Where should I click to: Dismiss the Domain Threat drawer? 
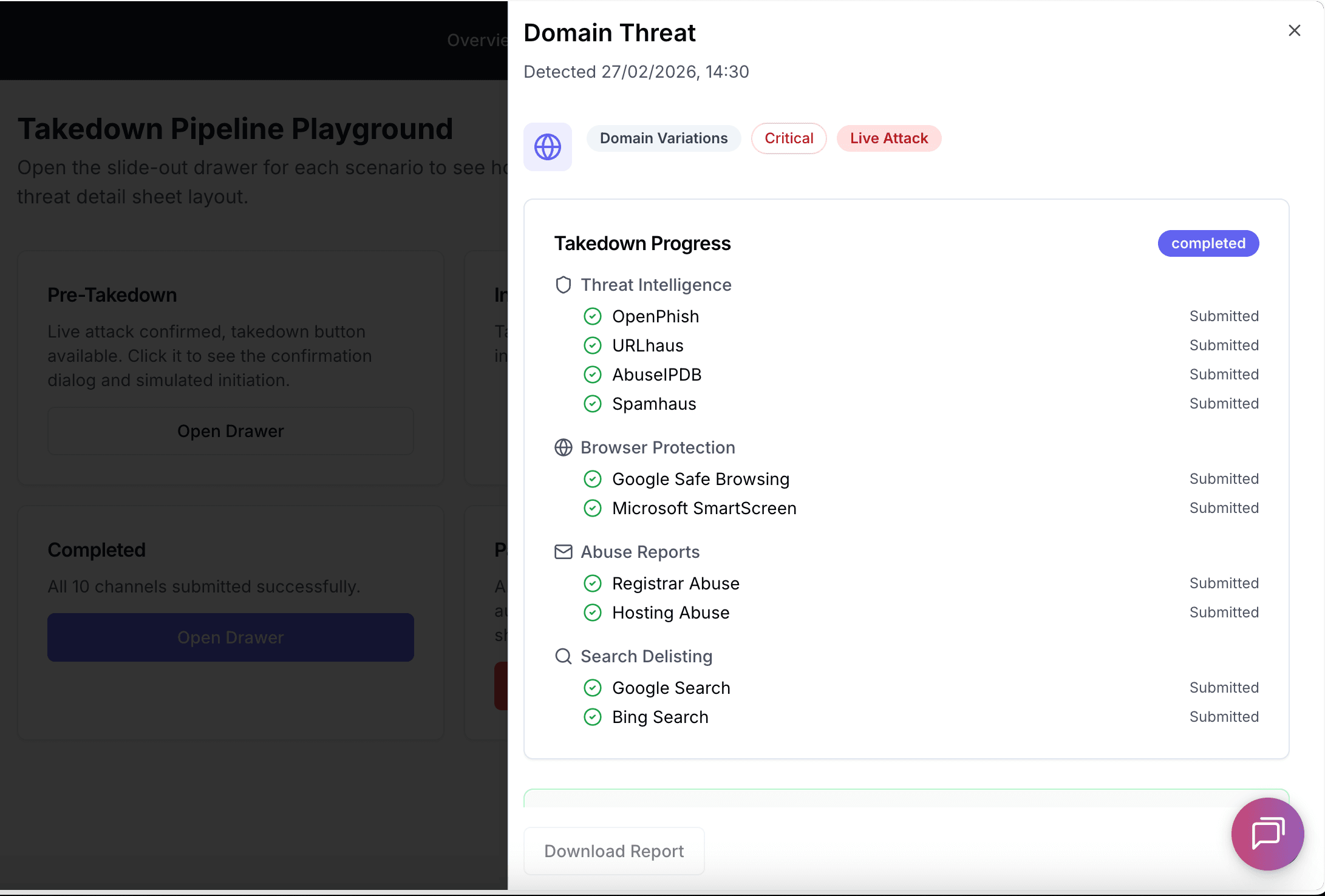(1294, 30)
